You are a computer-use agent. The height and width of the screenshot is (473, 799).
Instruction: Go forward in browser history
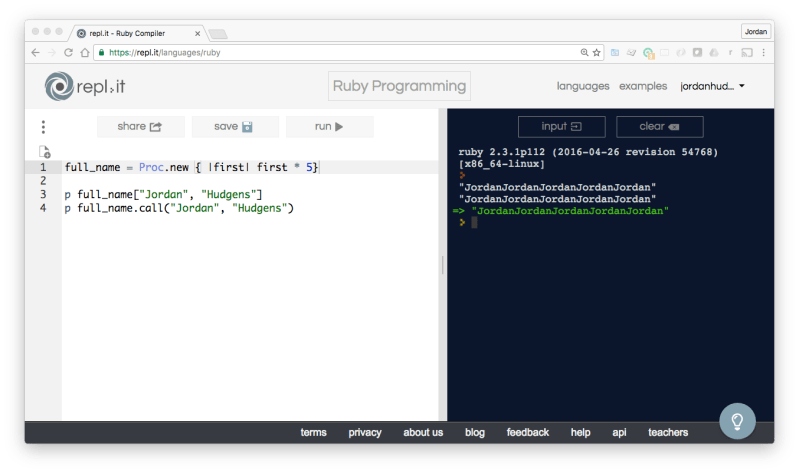(x=52, y=52)
